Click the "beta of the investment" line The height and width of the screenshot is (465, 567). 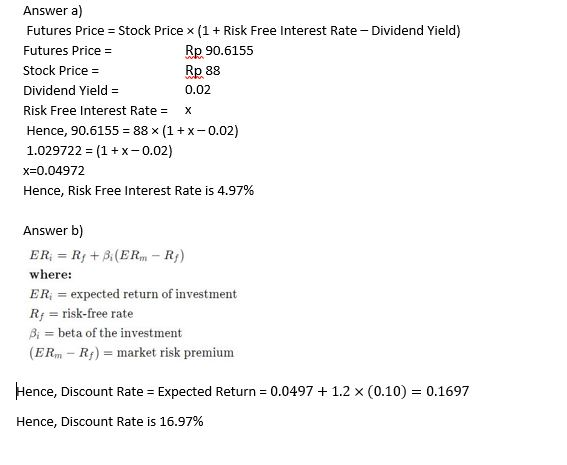120,333
